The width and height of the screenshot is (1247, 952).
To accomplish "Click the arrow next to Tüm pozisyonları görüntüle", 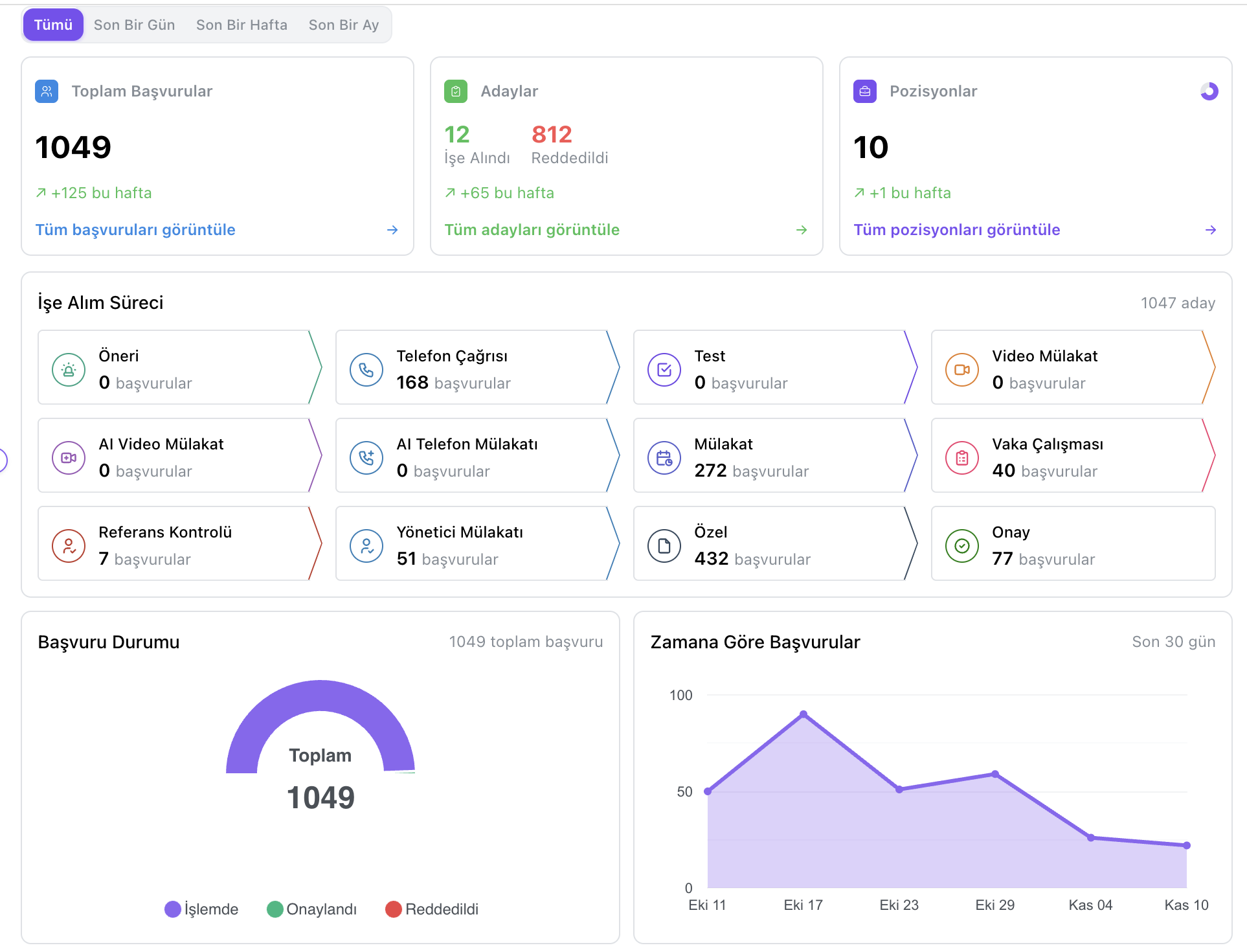I will [x=1211, y=230].
